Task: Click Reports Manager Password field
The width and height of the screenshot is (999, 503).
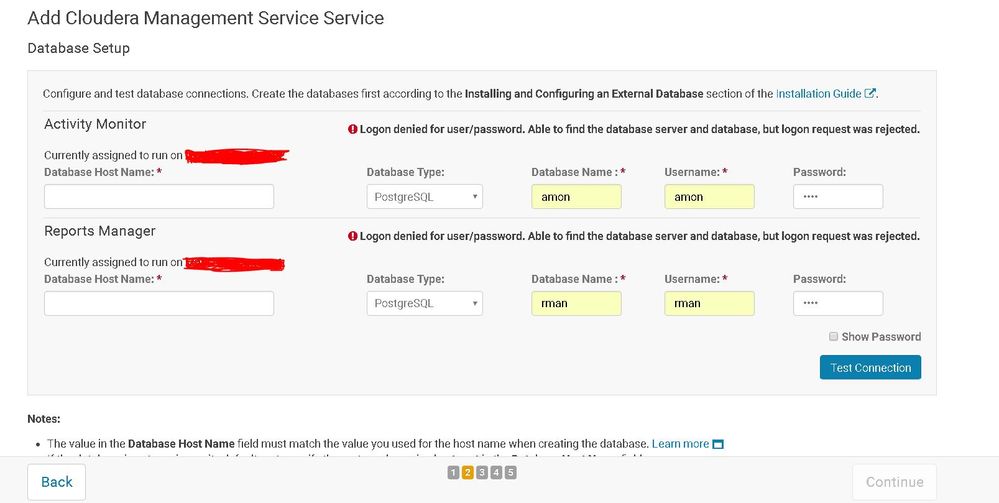Action: click(838, 303)
